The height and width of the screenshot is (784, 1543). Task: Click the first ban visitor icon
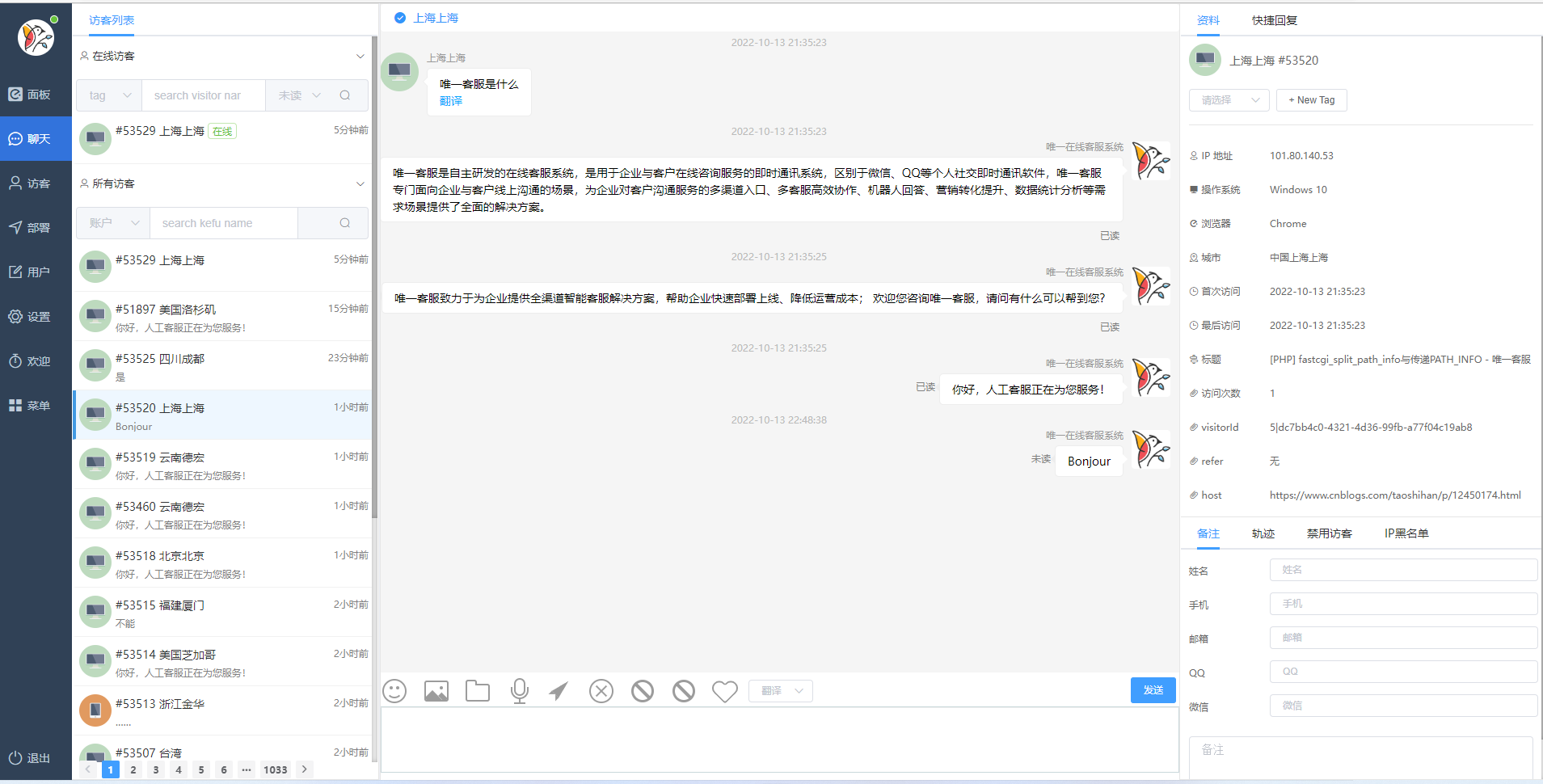tap(643, 691)
